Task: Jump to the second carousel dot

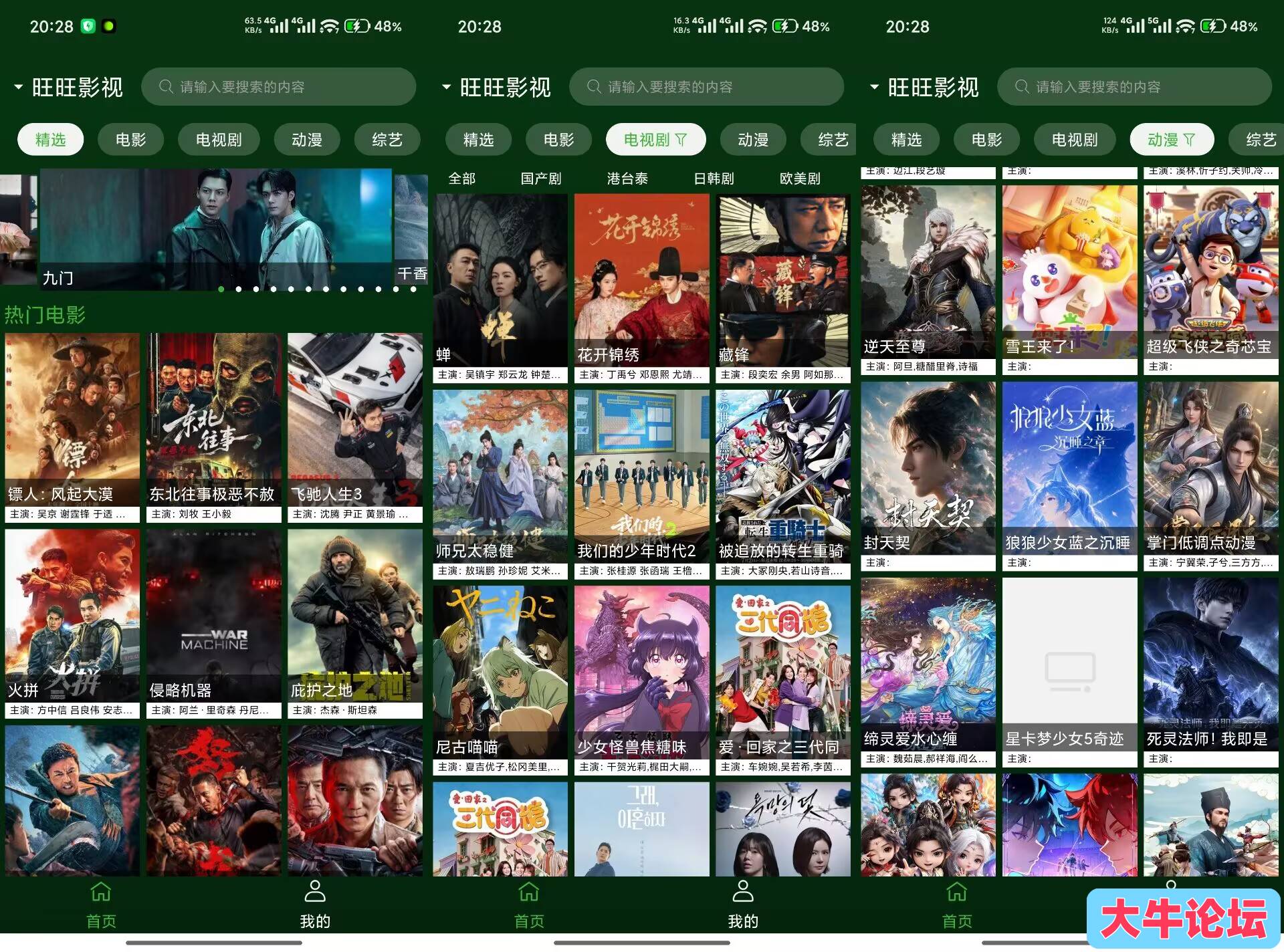Action: click(x=239, y=289)
